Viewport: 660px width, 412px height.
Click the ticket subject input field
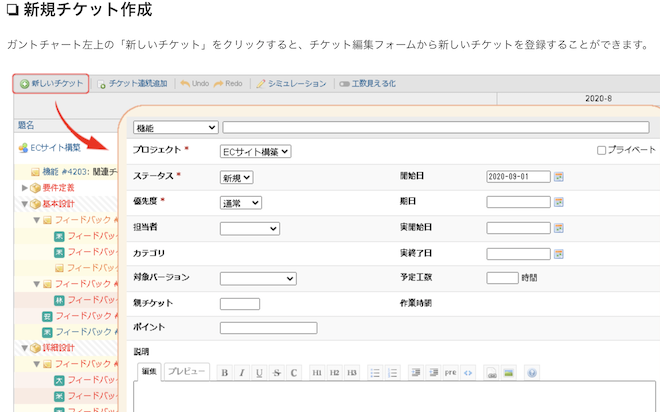coord(436,128)
